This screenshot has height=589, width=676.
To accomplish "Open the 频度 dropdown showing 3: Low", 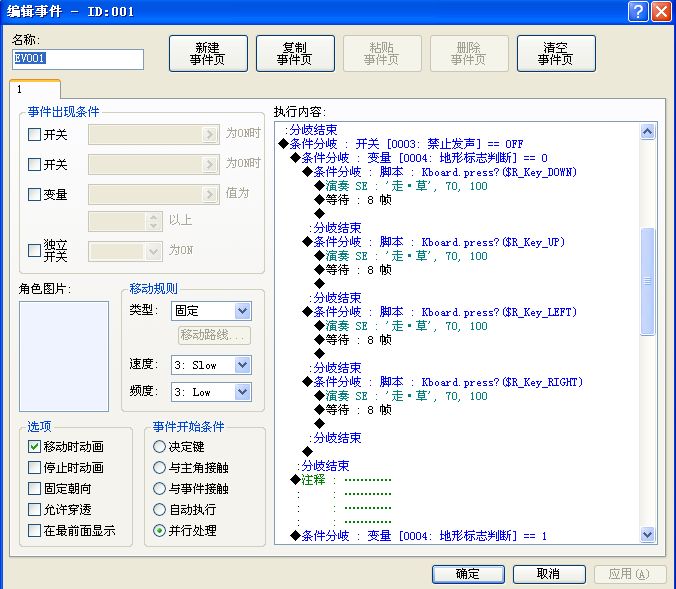I will point(211,392).
